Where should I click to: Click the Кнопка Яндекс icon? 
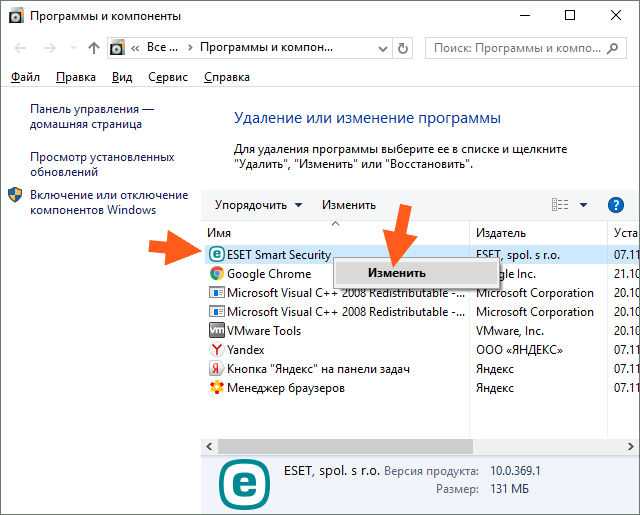coord(217,368)
